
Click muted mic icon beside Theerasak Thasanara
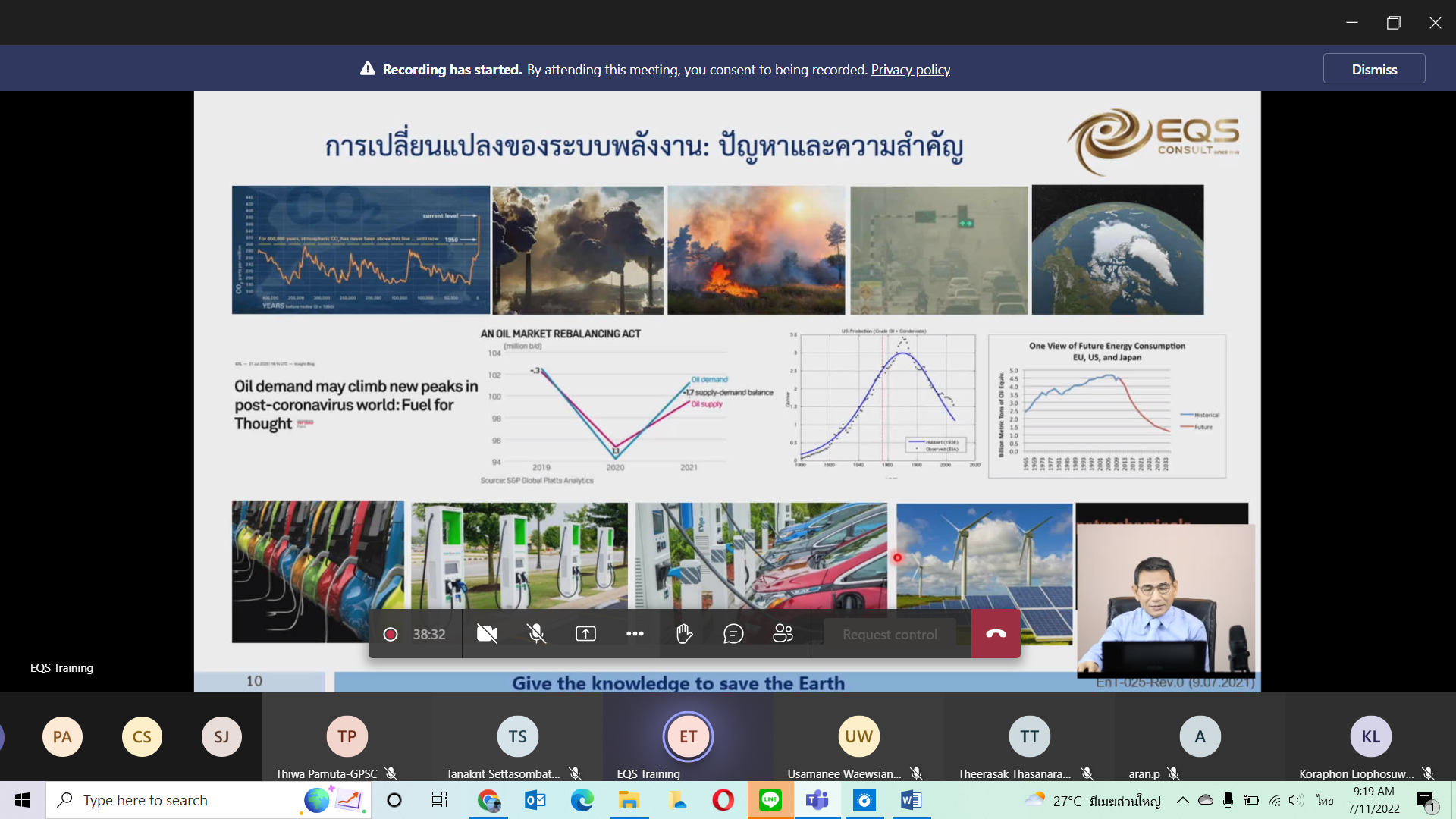click(1087, 773)
